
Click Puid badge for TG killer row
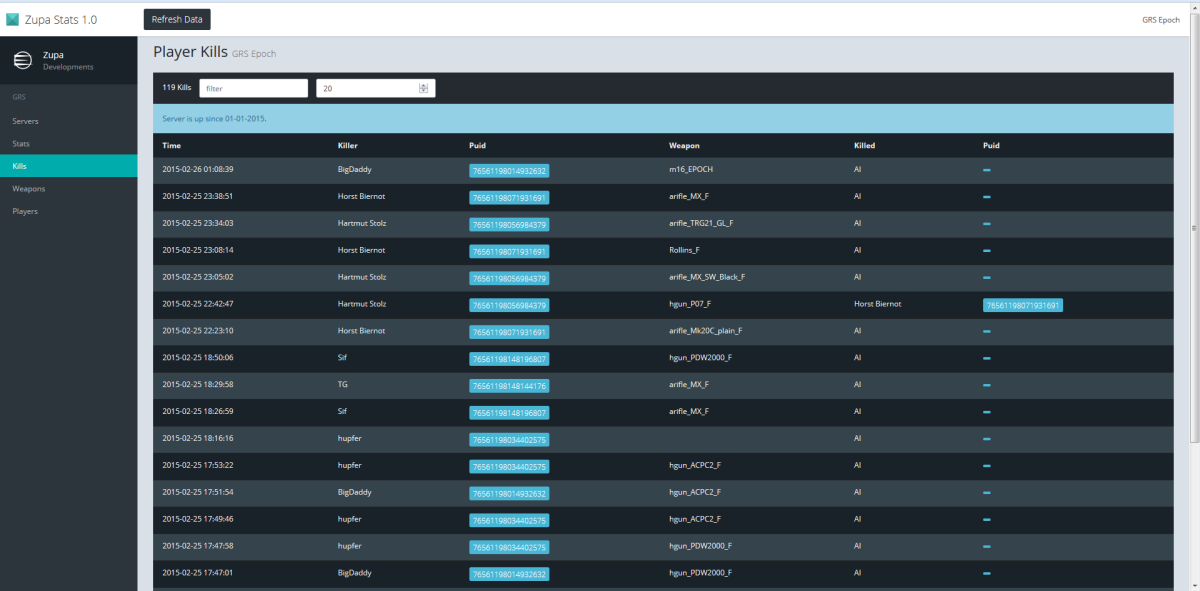(x=509, y=385)
